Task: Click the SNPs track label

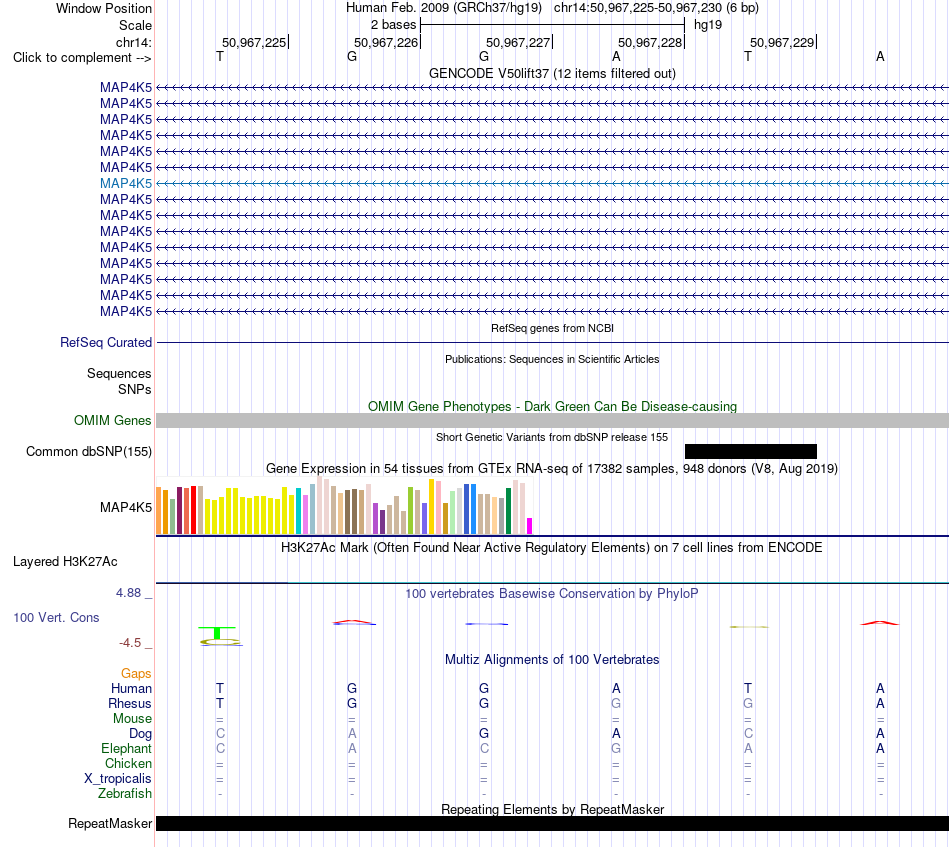Action: coord(135,389)
